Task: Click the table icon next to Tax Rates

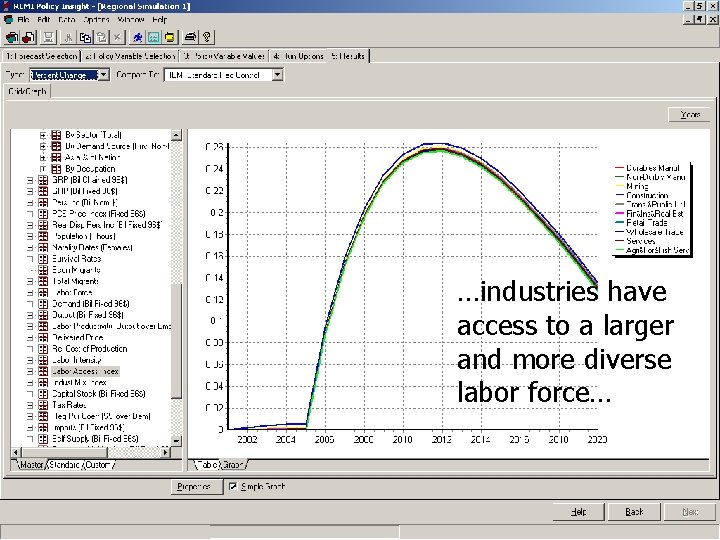Action: click(x=43, y=405)
